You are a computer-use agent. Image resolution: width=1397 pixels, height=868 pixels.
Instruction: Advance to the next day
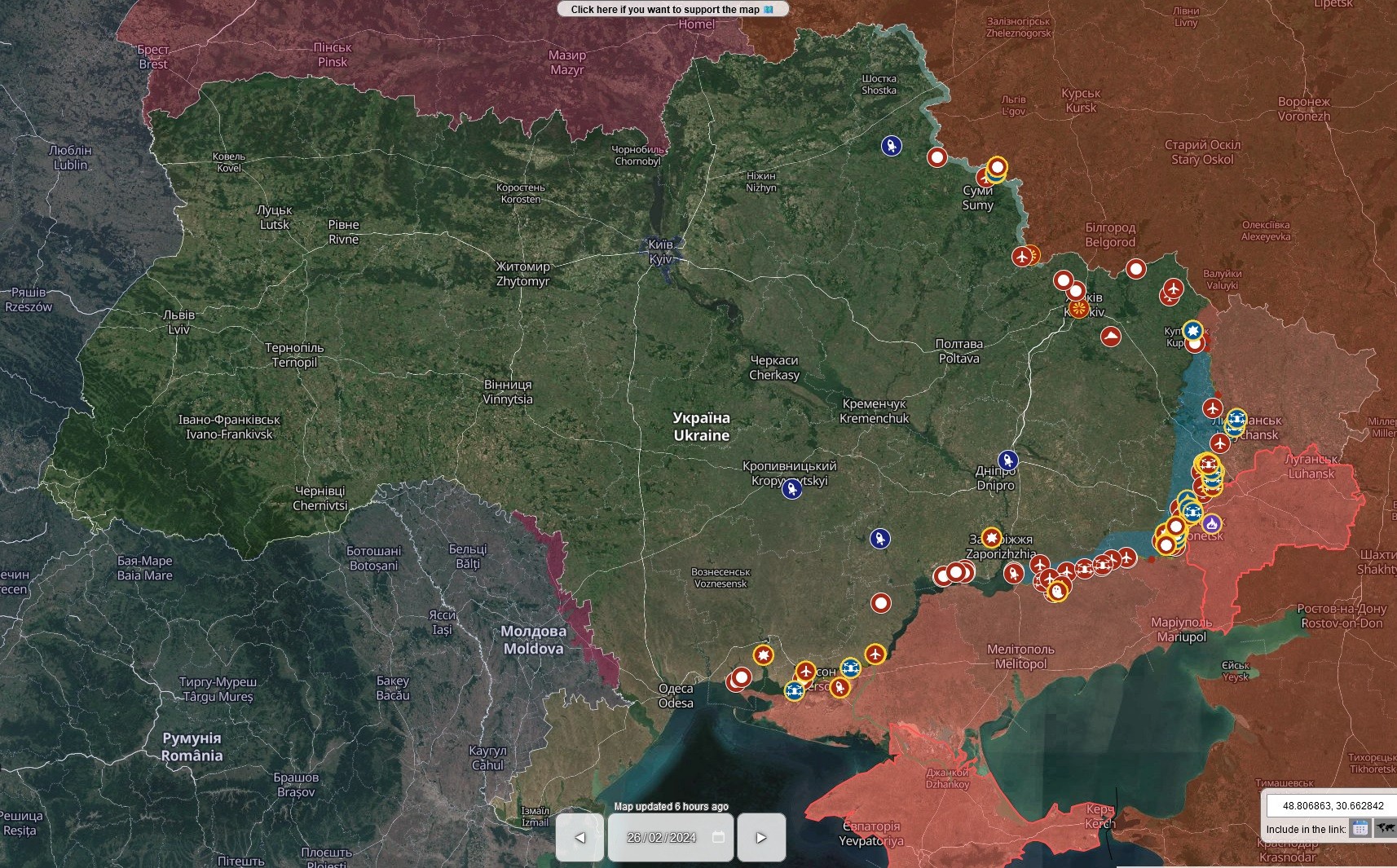tap(761, 837)
